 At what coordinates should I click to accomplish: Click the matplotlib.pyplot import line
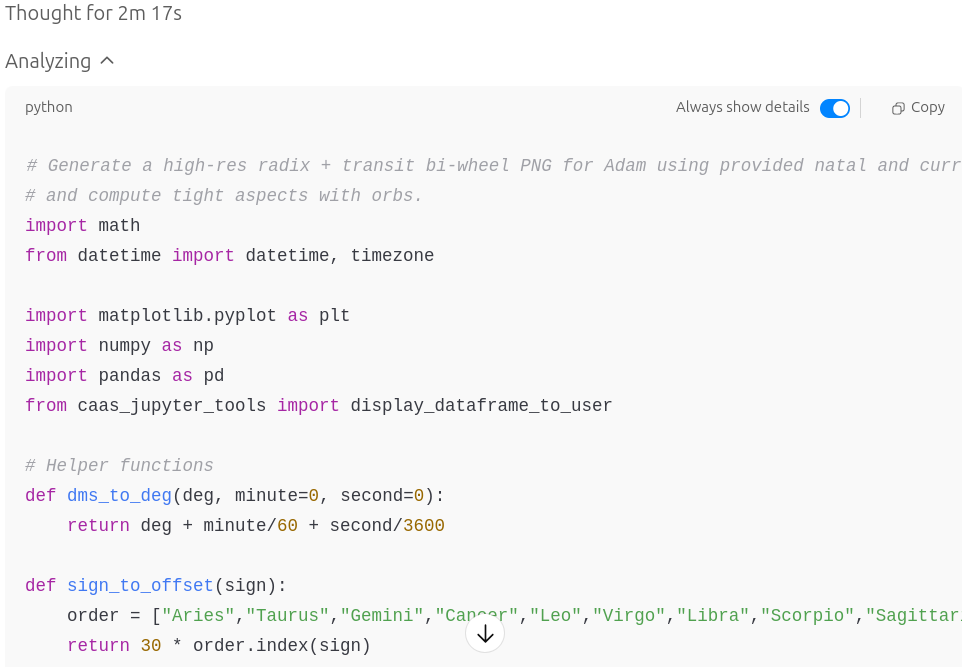187,316
